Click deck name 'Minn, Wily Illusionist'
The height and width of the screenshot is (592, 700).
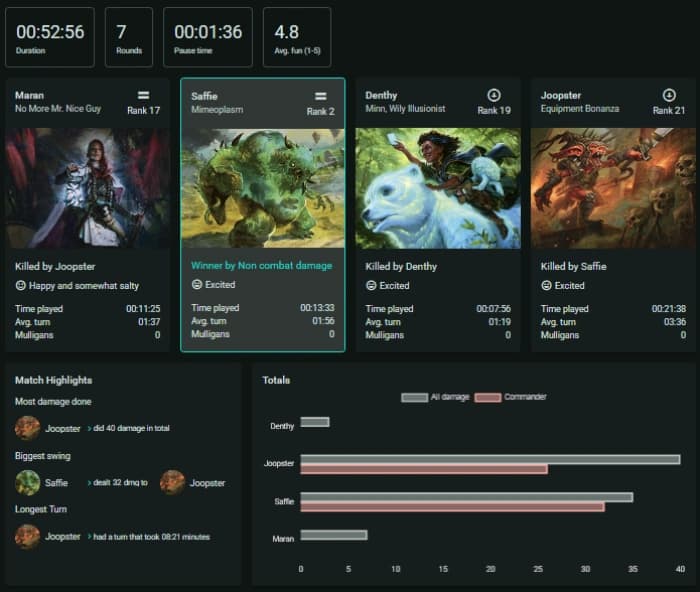coord(405,108)
